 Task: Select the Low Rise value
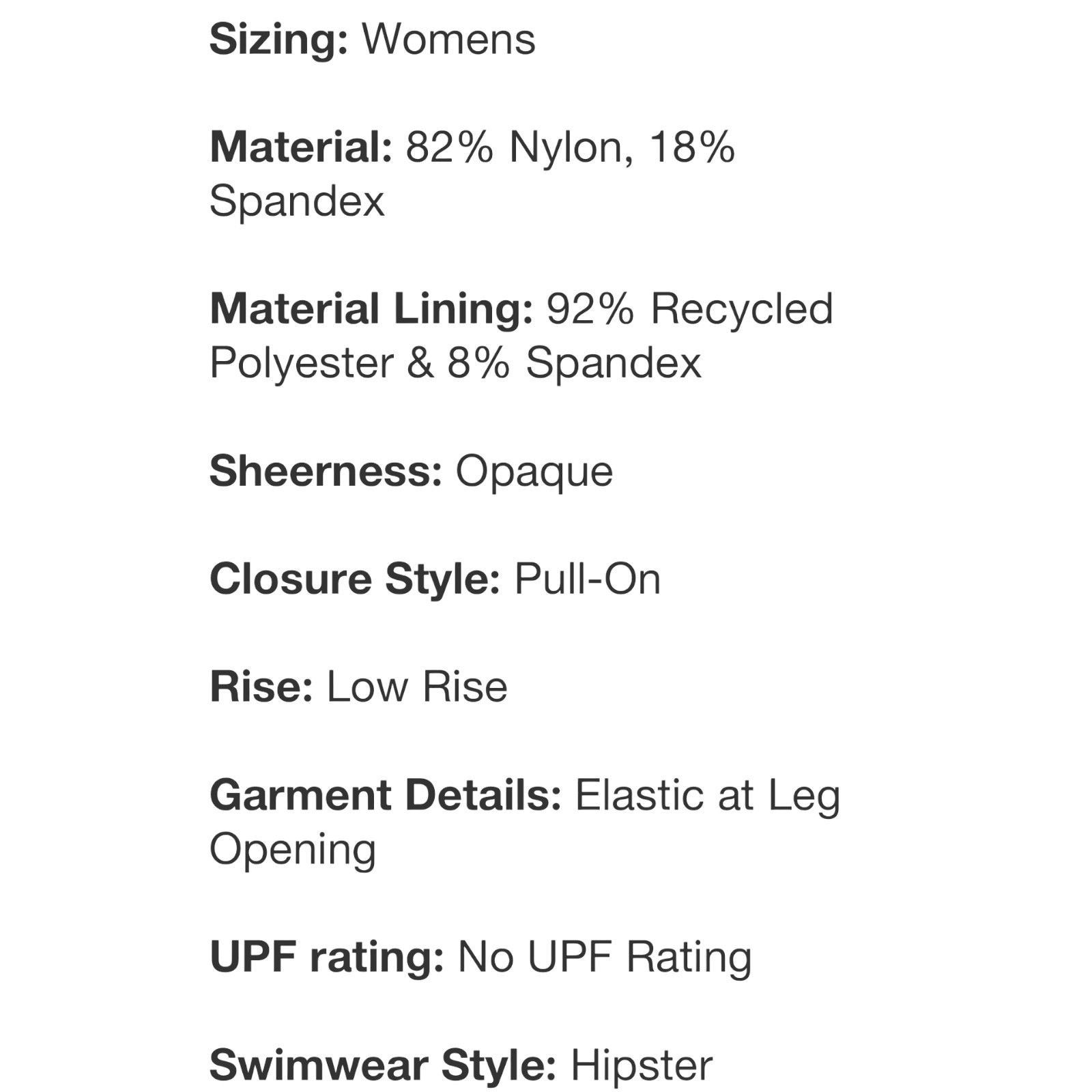pyautogui.click(x=417, y=687)
